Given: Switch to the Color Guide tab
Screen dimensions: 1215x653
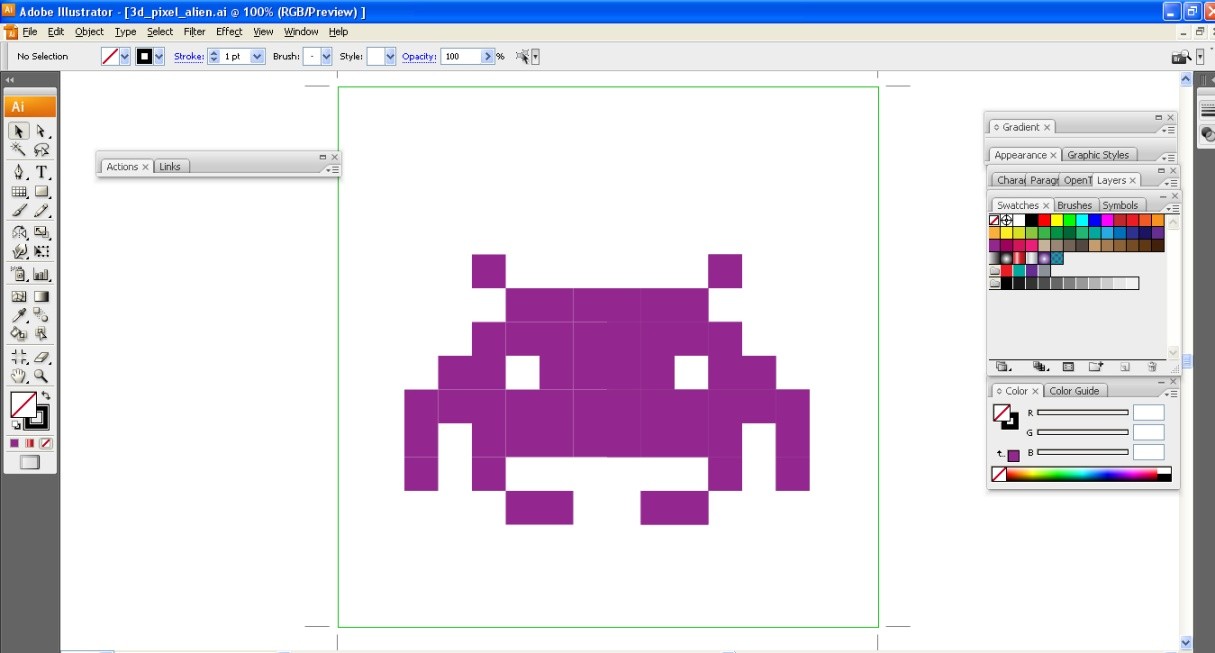Looking at the screenshot, I should click(1074, 391).
